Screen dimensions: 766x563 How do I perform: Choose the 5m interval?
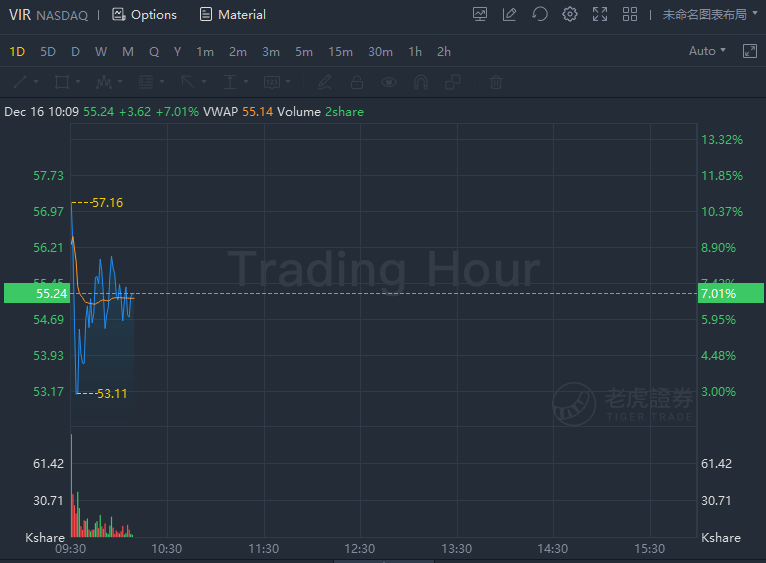click(x=304, y=51)
